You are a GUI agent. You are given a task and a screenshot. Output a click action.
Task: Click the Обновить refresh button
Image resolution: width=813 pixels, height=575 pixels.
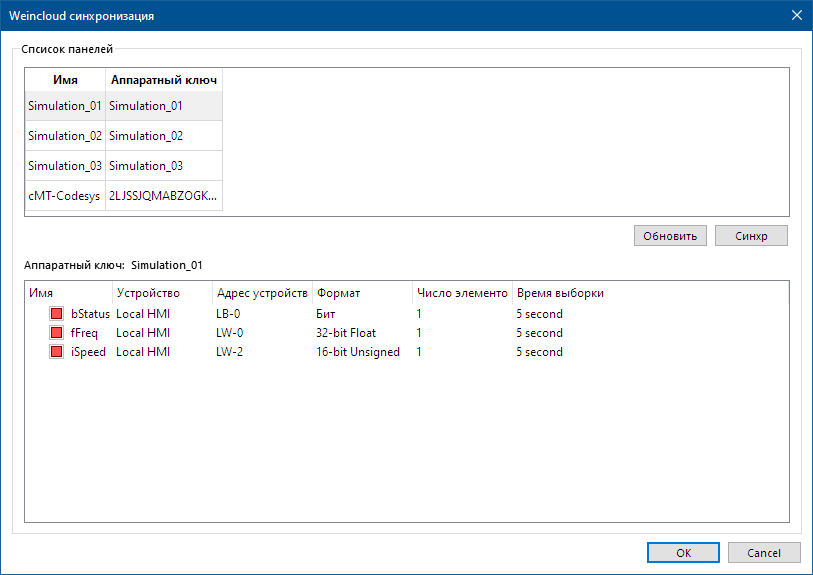[670, 236]
